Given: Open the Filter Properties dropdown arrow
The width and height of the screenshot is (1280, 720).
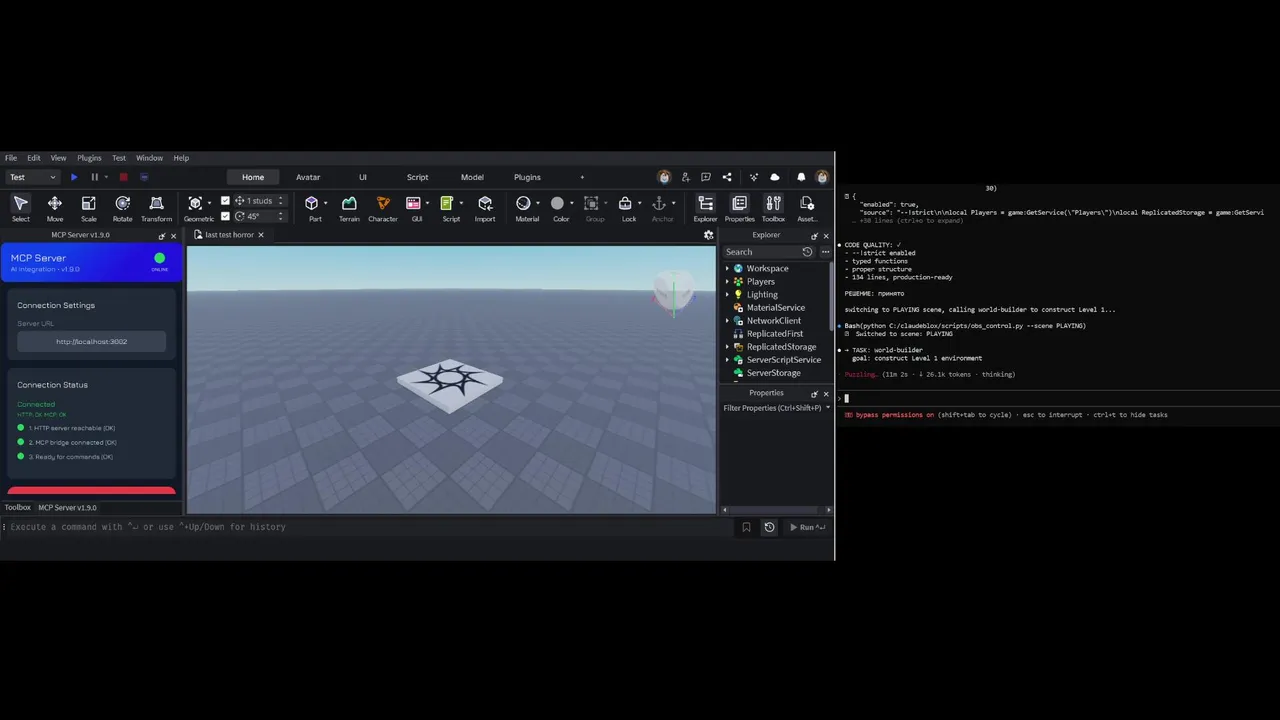Looking at the screenshot, I should (828, 408).
